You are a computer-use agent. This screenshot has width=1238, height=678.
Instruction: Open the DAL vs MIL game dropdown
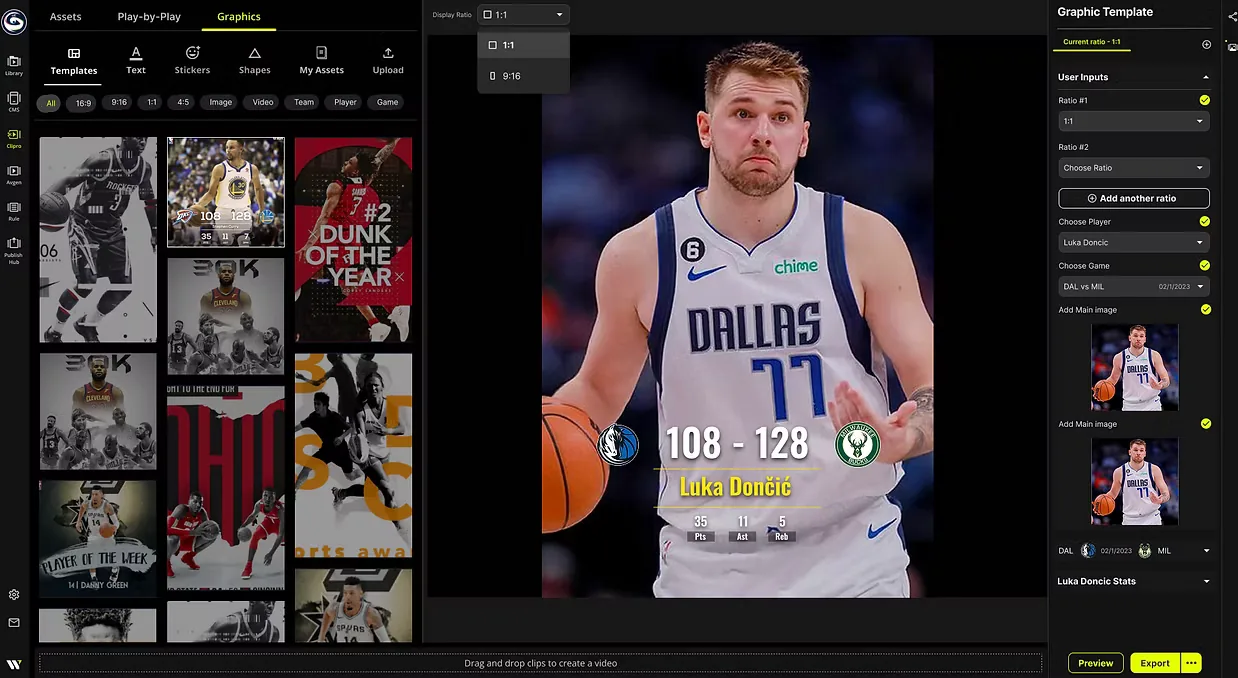[x=1133, y=286]
